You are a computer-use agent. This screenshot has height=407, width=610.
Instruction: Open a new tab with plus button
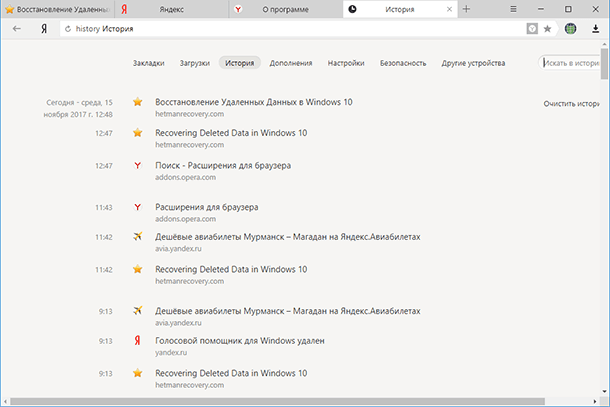pos(466,9)
